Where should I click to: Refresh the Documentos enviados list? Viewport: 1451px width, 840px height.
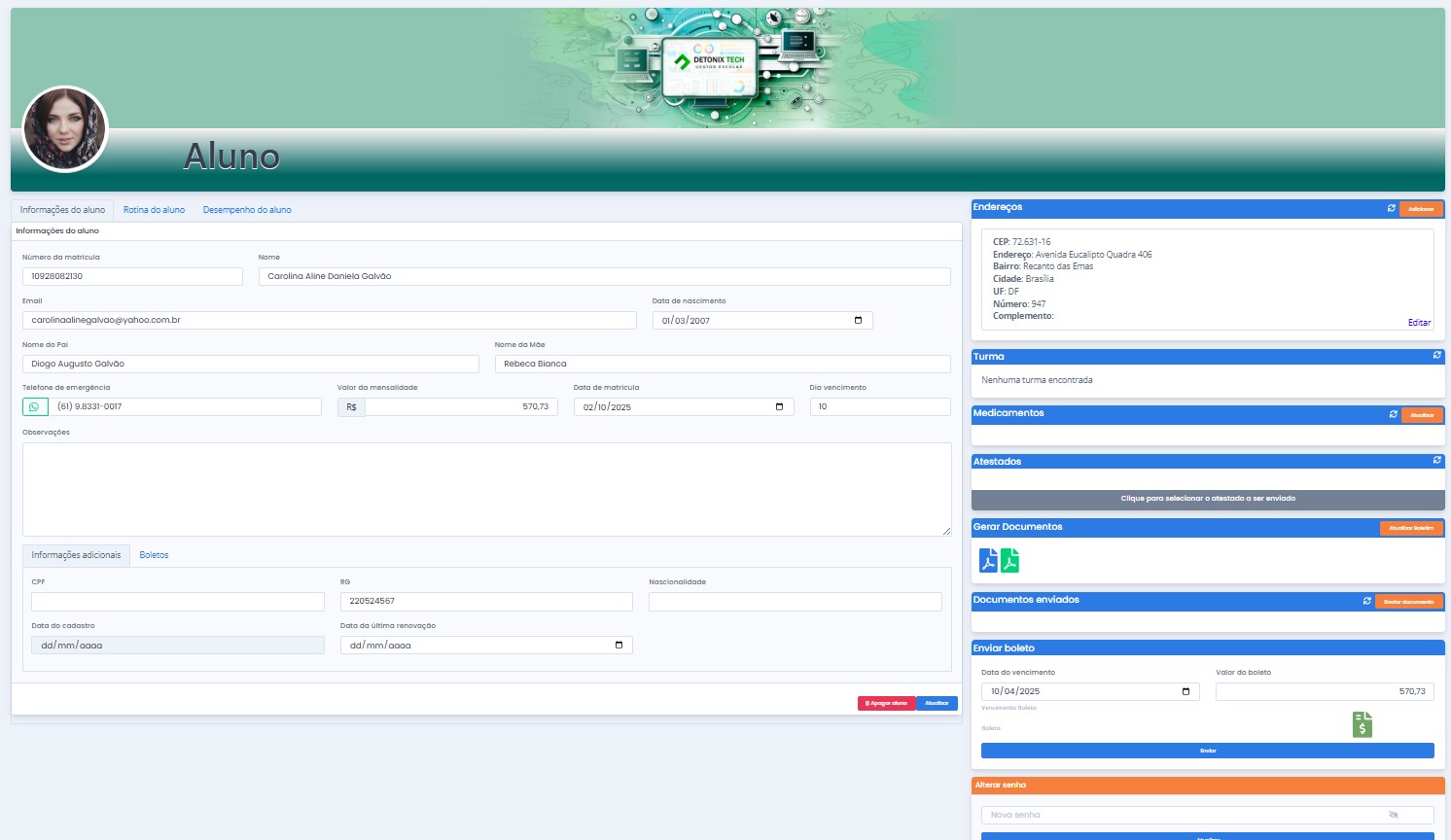click(x=1367, y=602)
